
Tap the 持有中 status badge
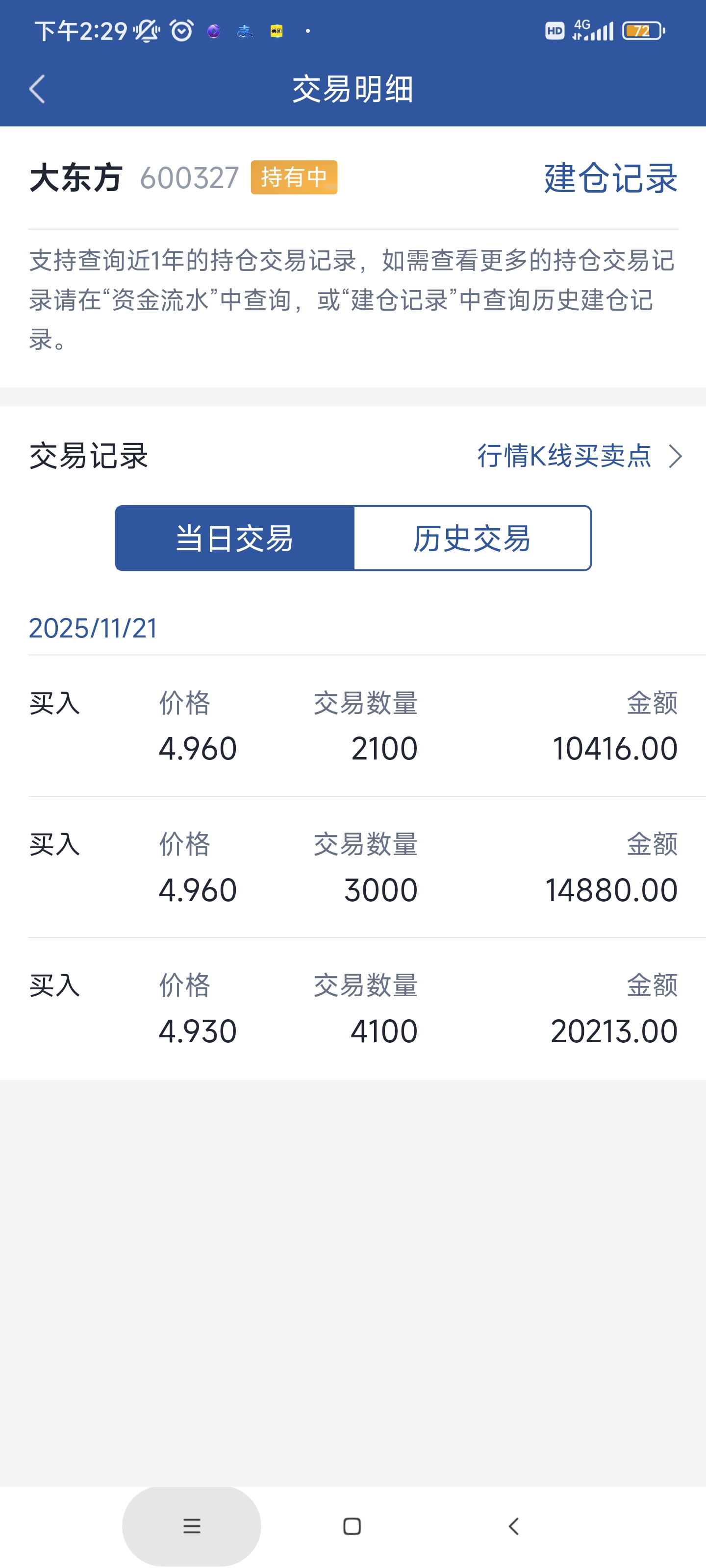(x=294, y=178)
